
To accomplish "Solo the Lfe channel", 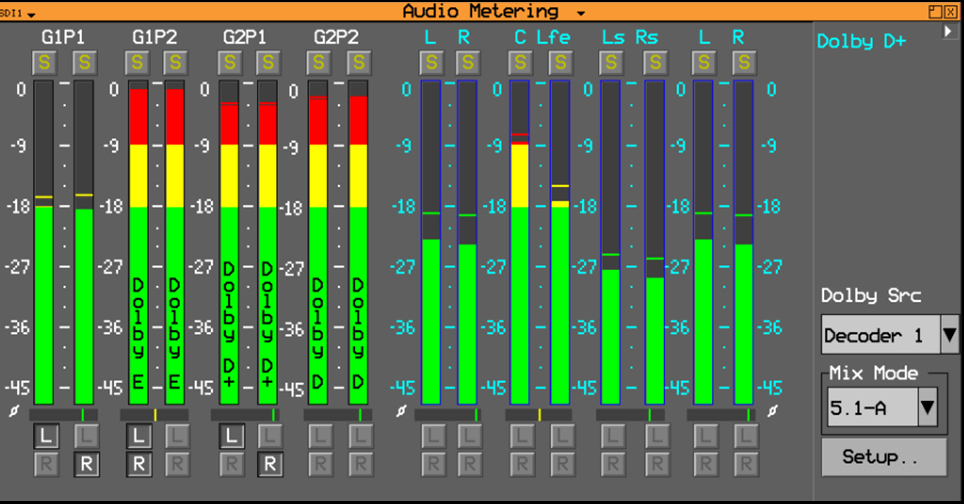I will pos(560,62).
